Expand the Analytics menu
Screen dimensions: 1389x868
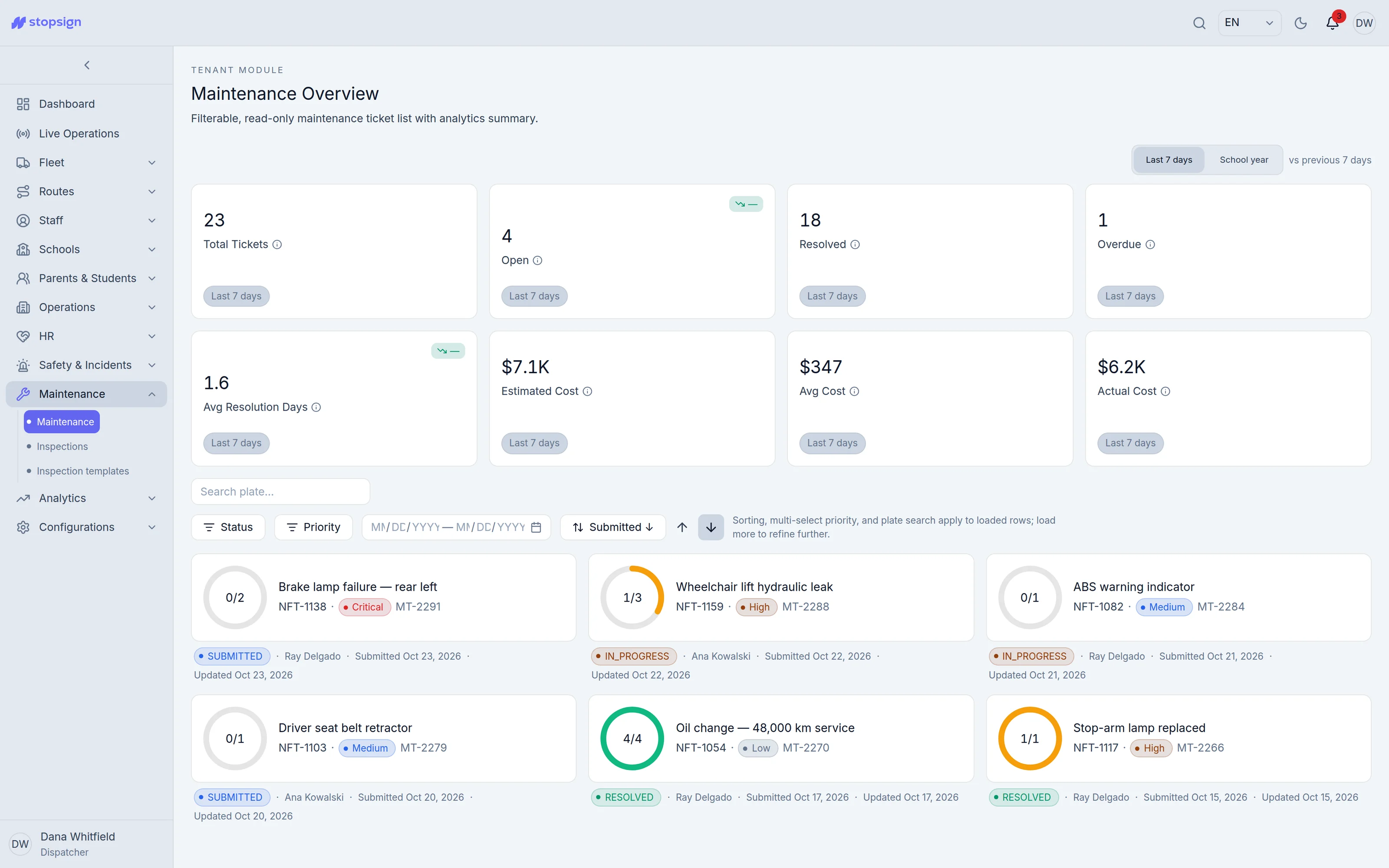87,498
